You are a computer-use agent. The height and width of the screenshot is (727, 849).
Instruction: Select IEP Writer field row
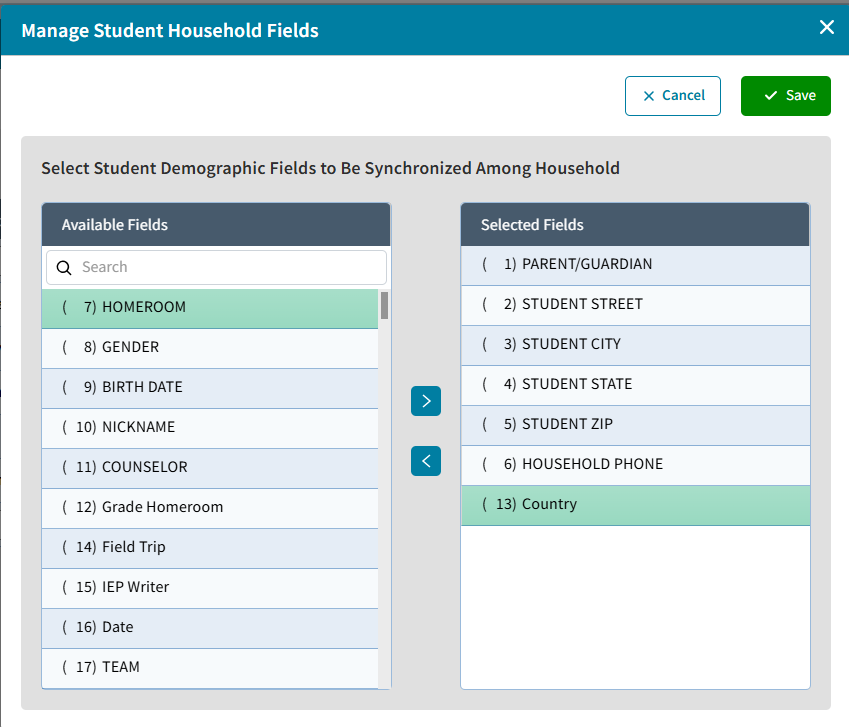(x=210, y=589)
